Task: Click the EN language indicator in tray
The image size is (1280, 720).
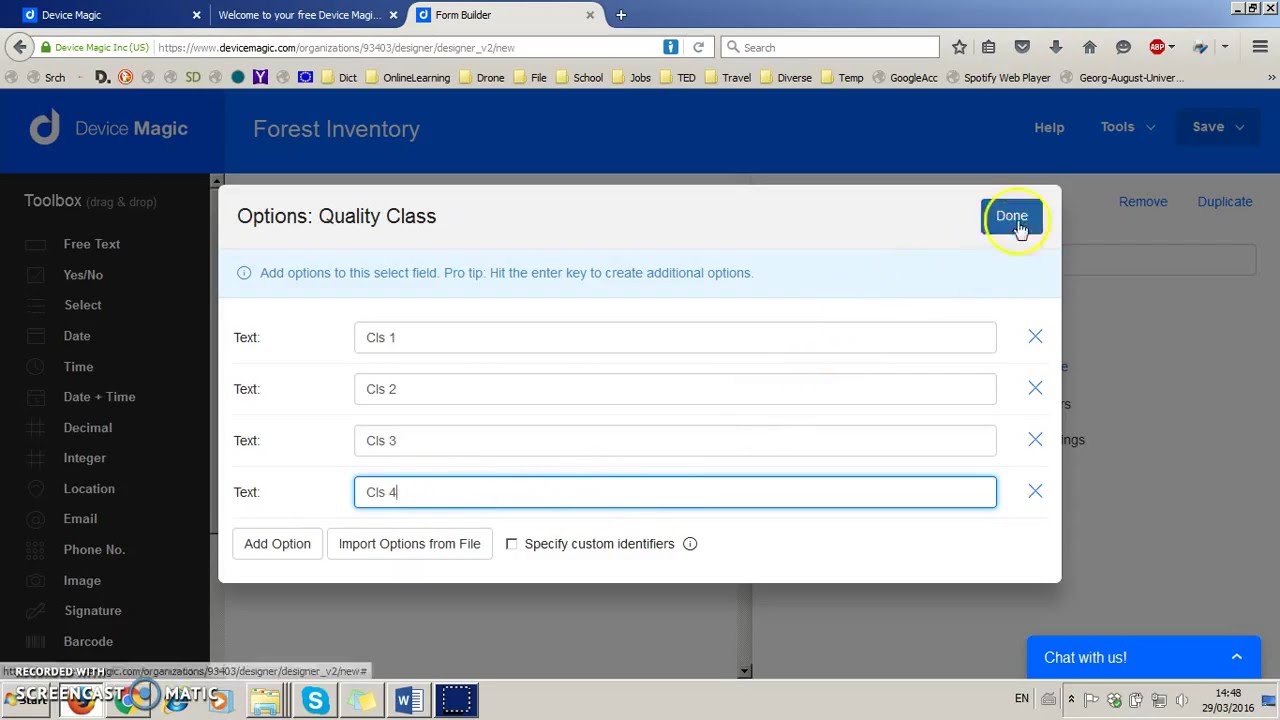Action: pyautogui.click(x=1021, y=699)
